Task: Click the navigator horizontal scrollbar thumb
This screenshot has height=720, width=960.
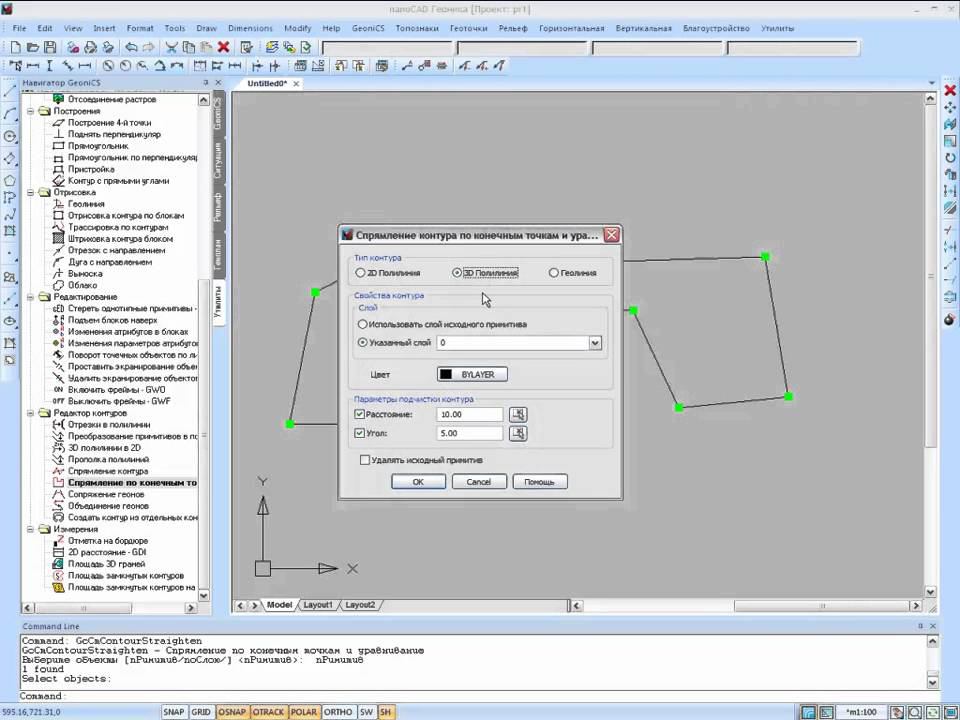Action: click(83, 608)
